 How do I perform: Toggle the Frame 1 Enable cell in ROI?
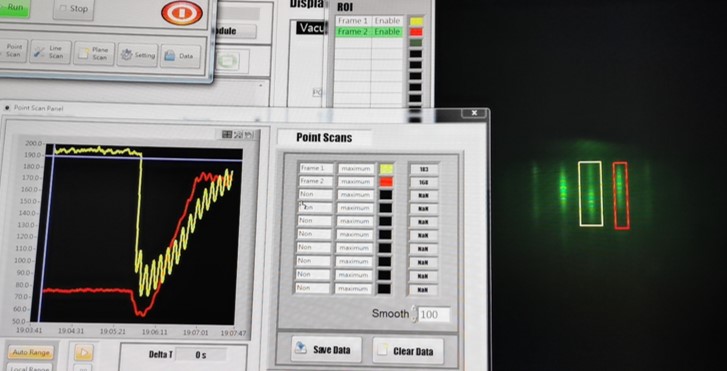click(387, 21)
